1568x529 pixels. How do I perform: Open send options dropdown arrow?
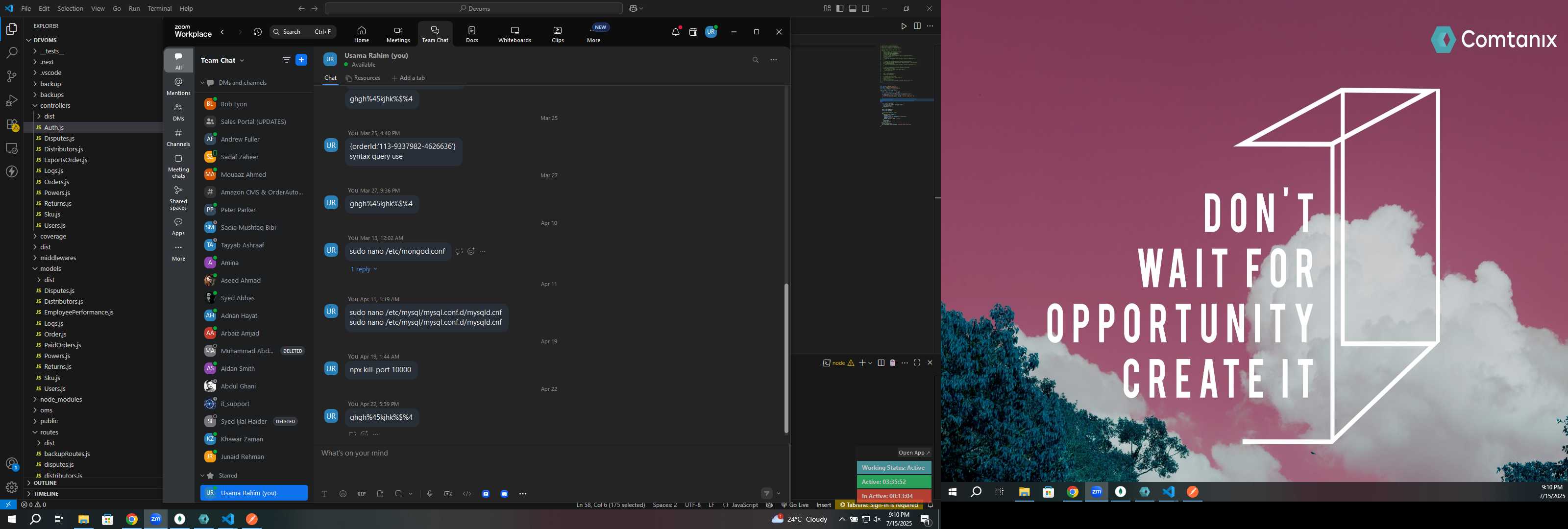pyautogui.click(x=779, y=494)
